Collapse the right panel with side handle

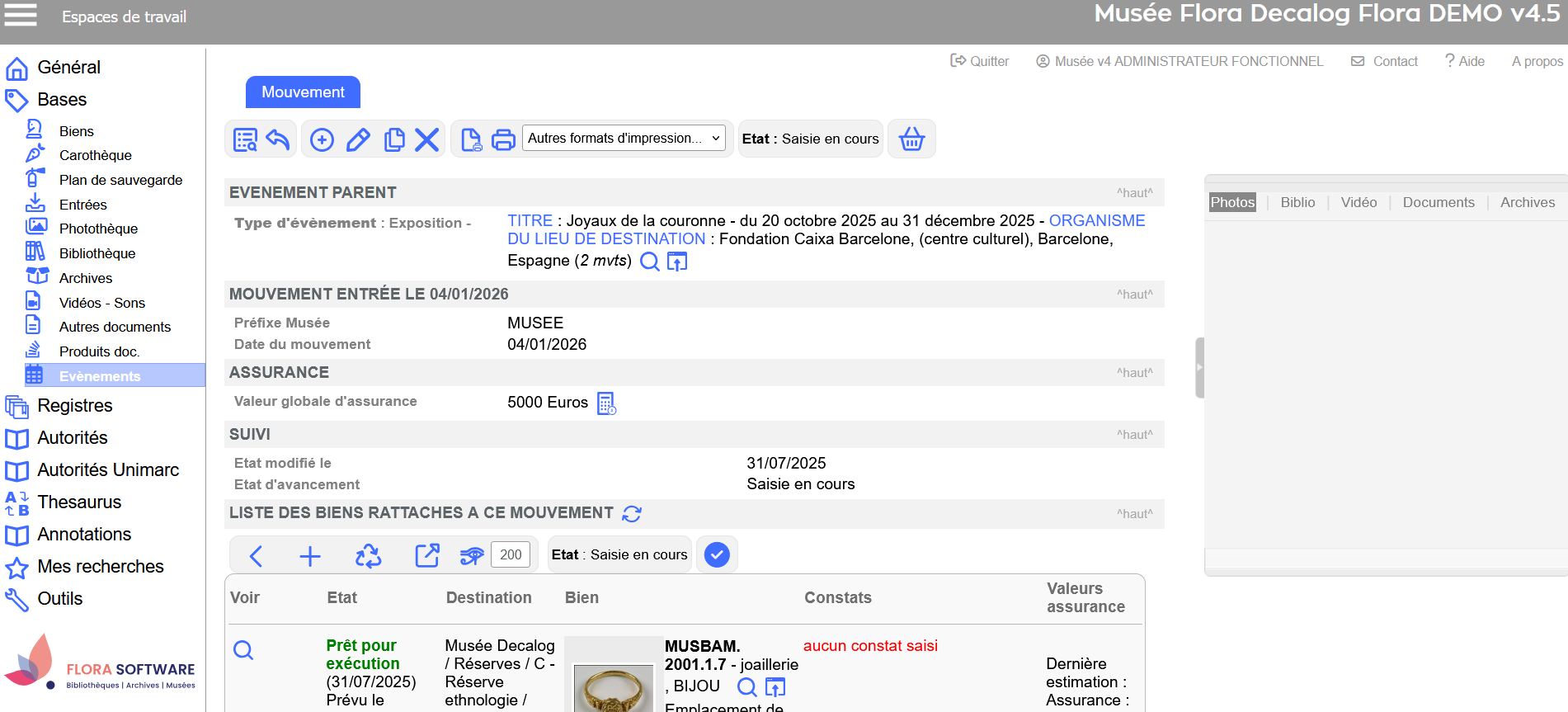[x=1199, y=368]
